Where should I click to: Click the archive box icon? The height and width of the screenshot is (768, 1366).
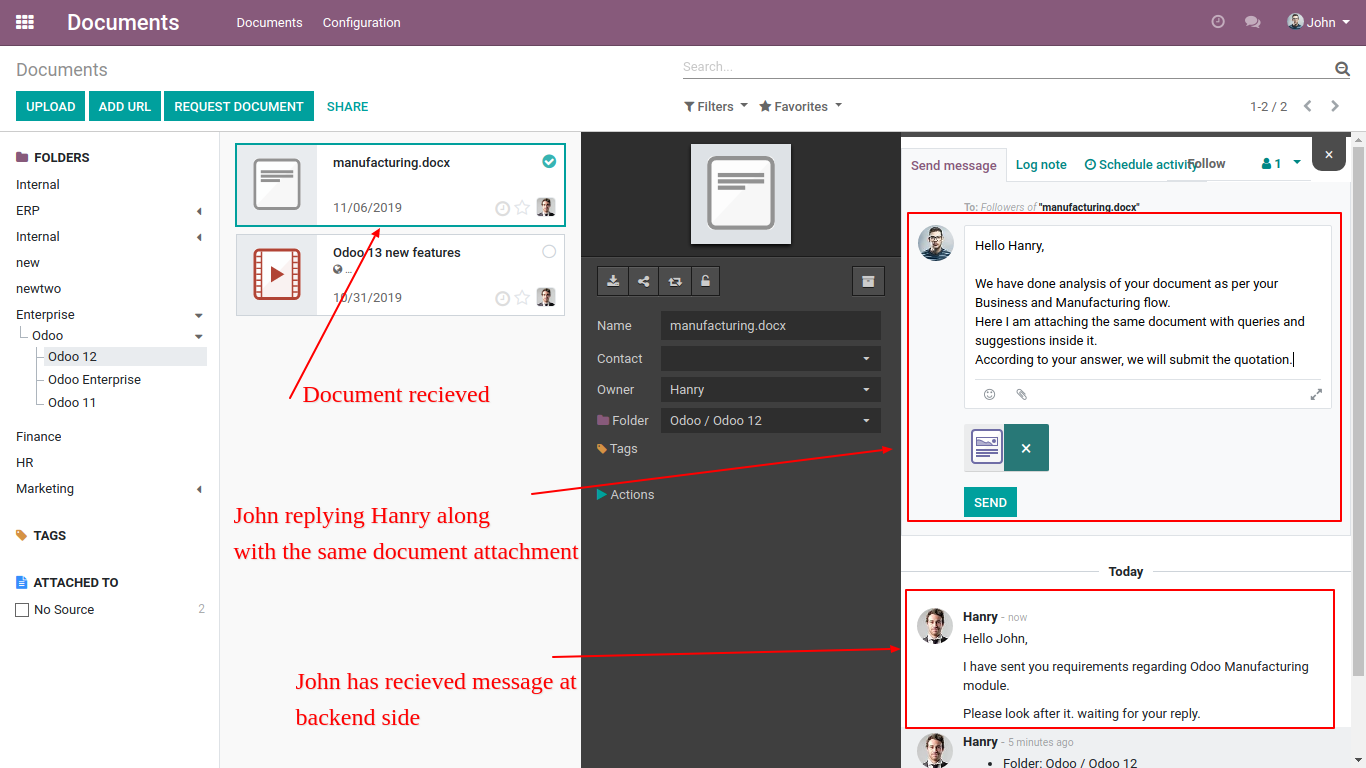[868, 281]
